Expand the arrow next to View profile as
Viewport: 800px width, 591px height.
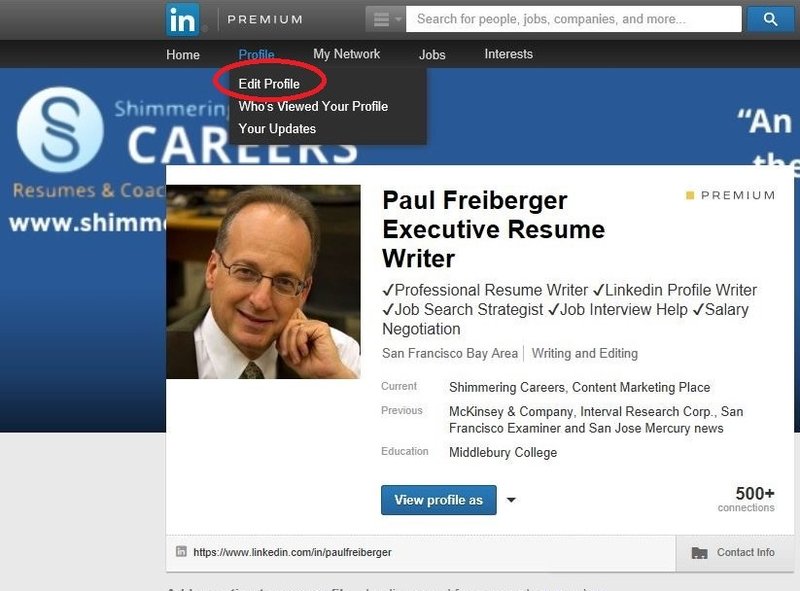pyautogui.click(x=511, y=500)
